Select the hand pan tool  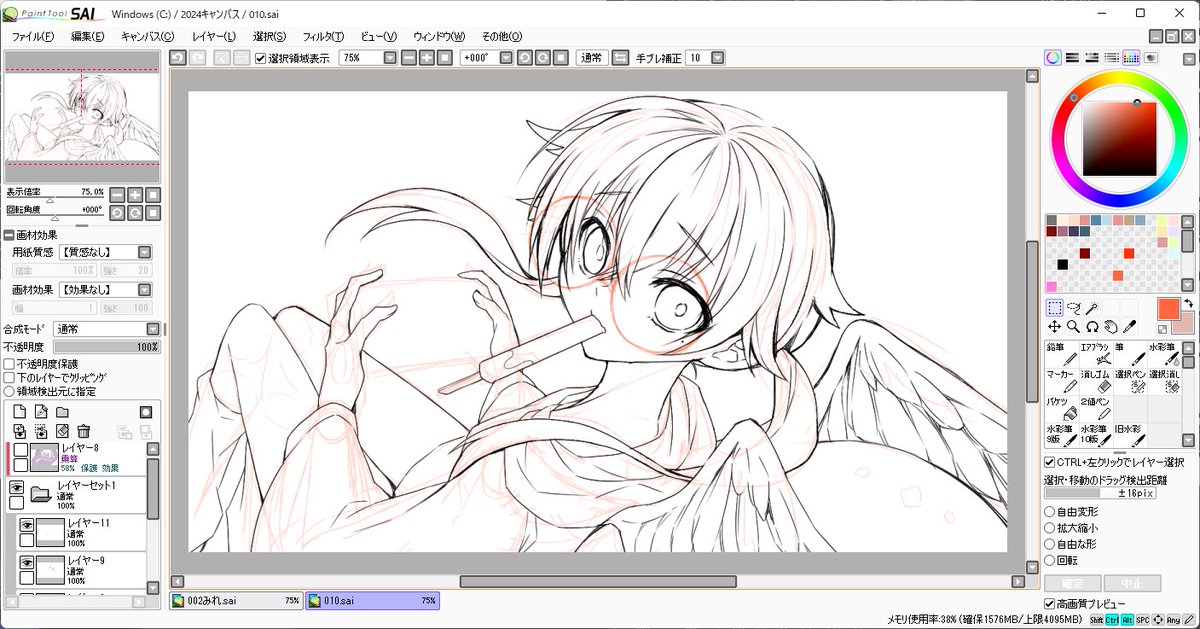[1111, 326]
